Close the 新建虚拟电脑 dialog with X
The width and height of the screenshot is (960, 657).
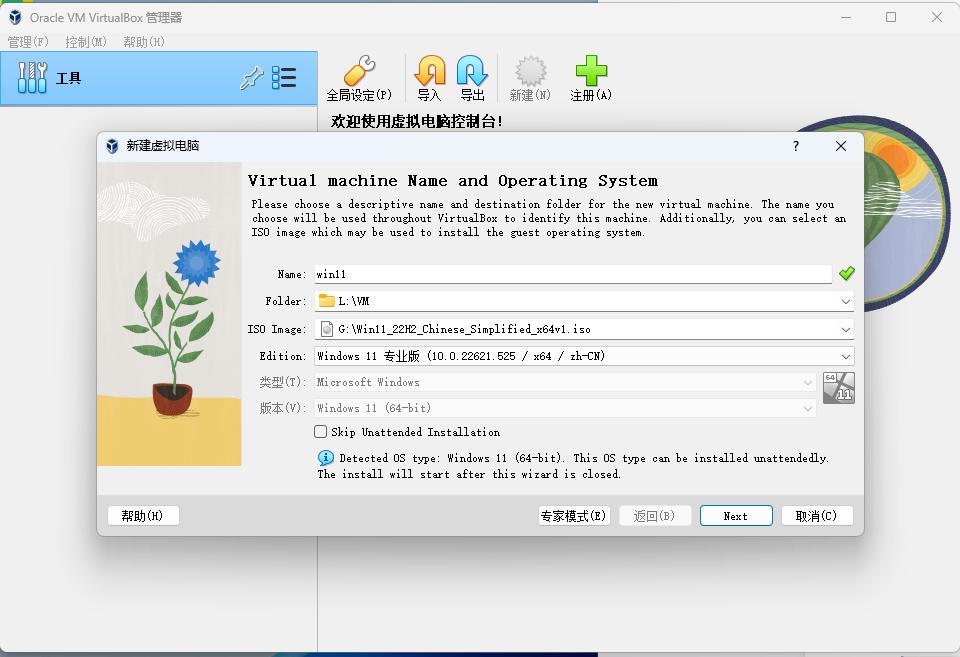click(841, 146)
